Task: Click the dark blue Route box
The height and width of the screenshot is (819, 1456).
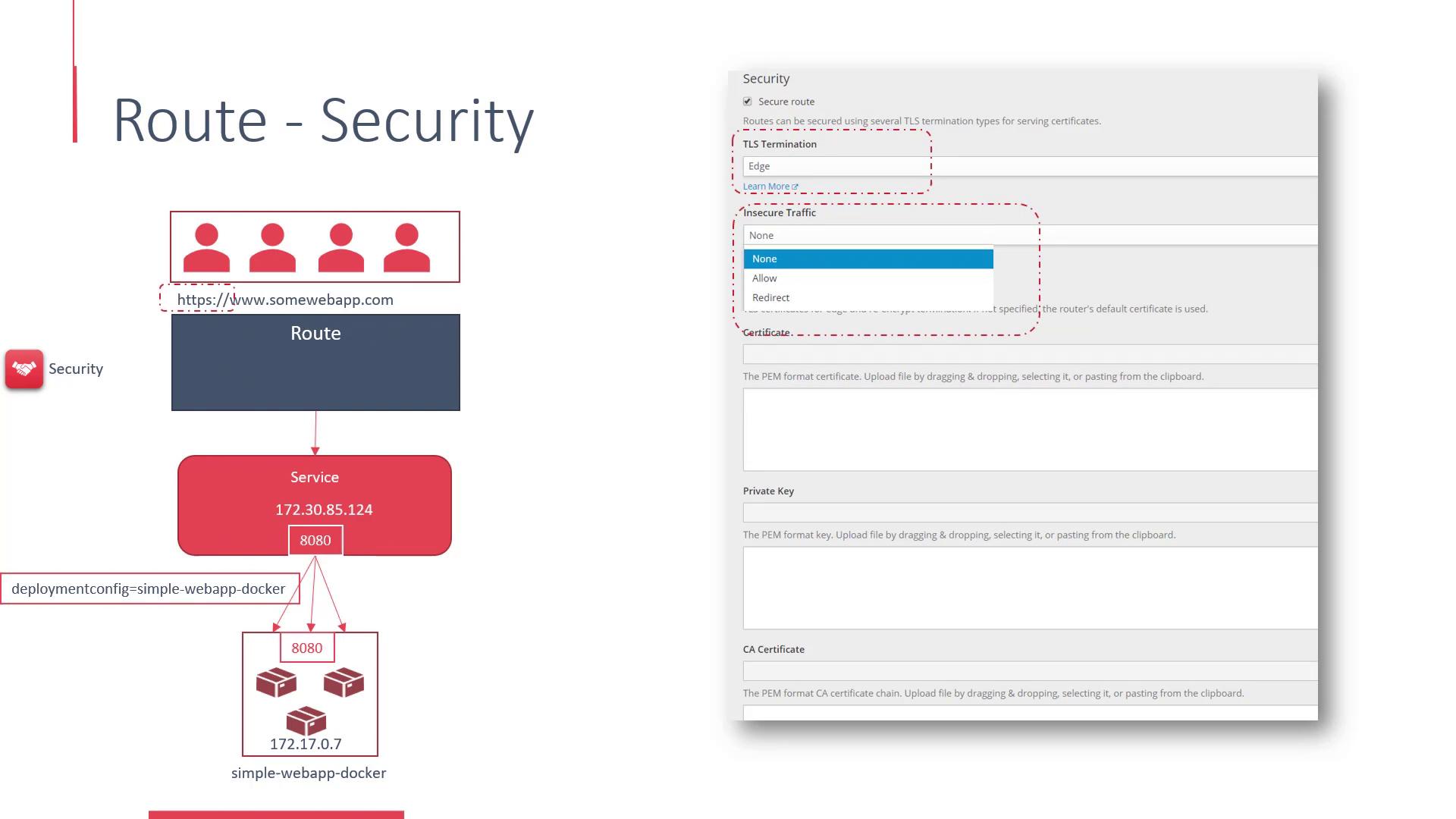Action: click(315, 362)
